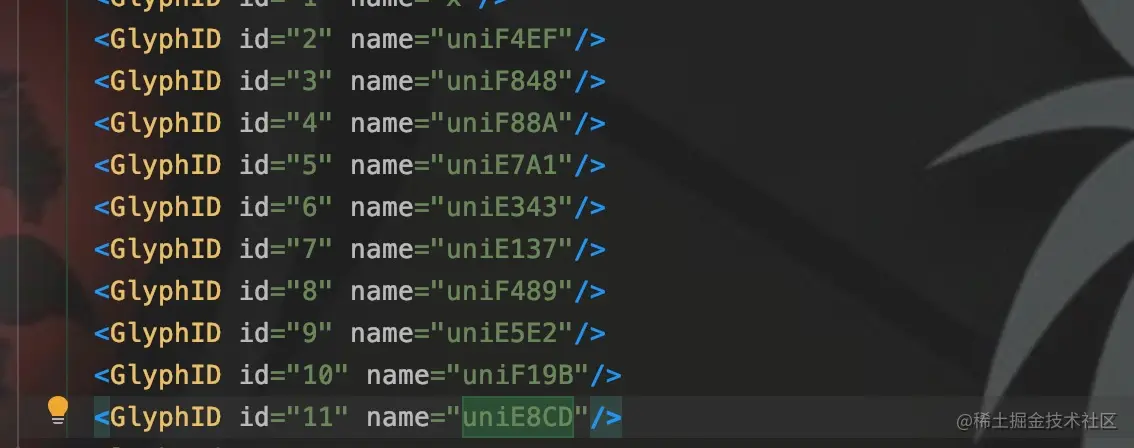Place cursor in the uniF4EF name value
The height and width of the screenshot is (448, 1134).
coord(502,39)
